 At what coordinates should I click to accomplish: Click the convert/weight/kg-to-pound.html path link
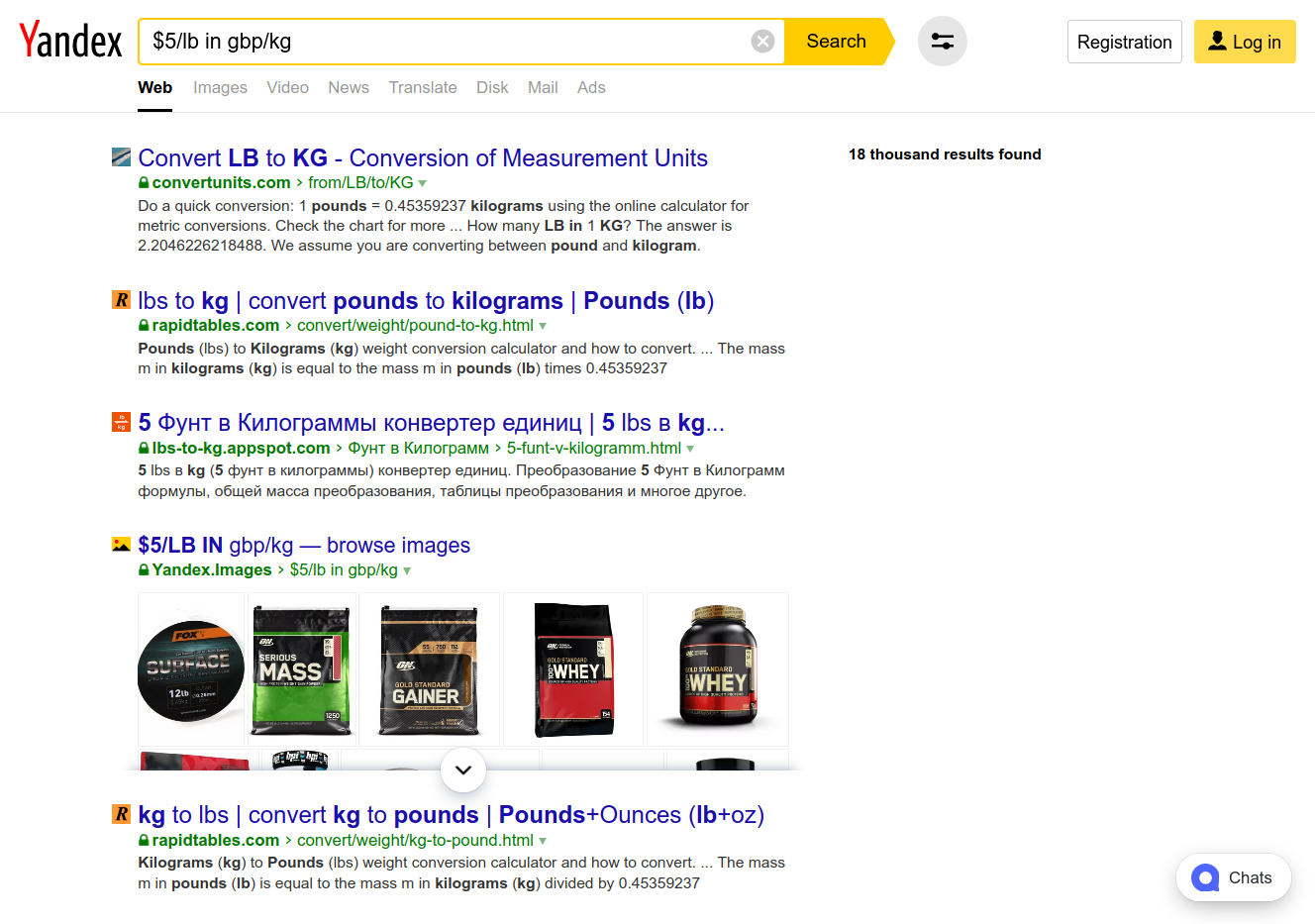point(415,840)
